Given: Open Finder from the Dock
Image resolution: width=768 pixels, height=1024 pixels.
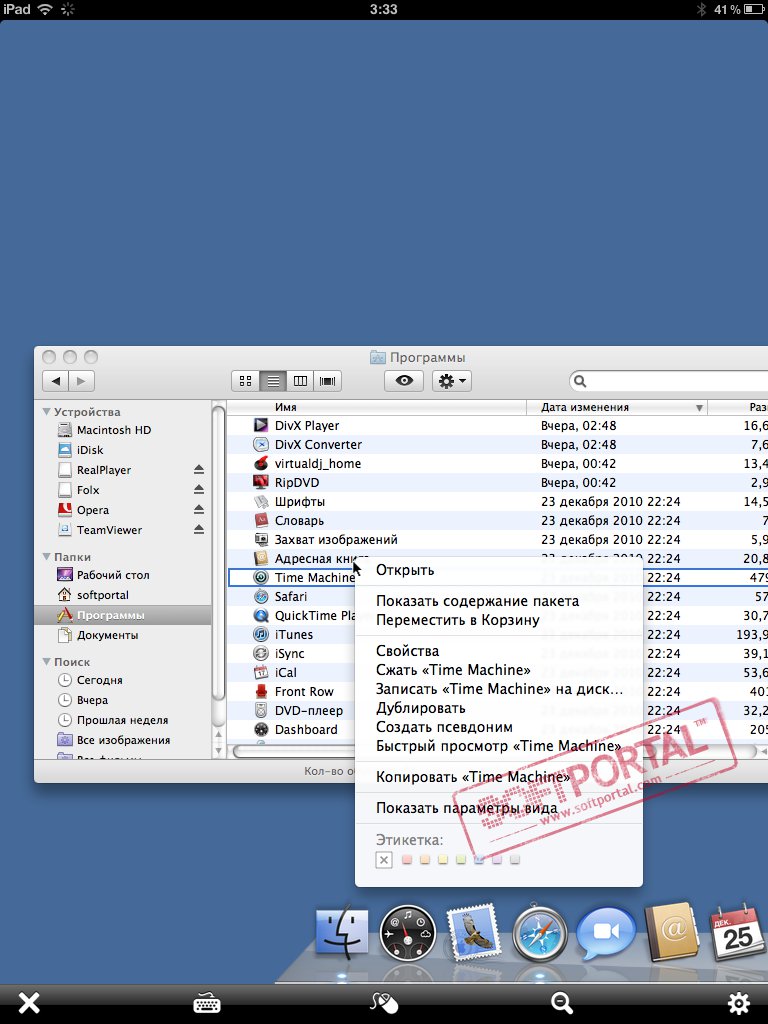Looking at the screenshot, I should coord(342,933).
